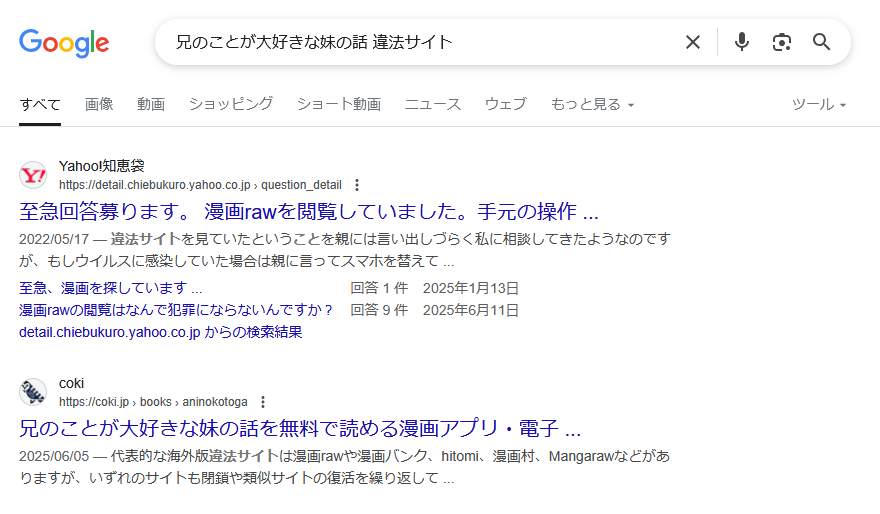Select the すべて tab
This screenshot has height=514, width=880.
40,104
